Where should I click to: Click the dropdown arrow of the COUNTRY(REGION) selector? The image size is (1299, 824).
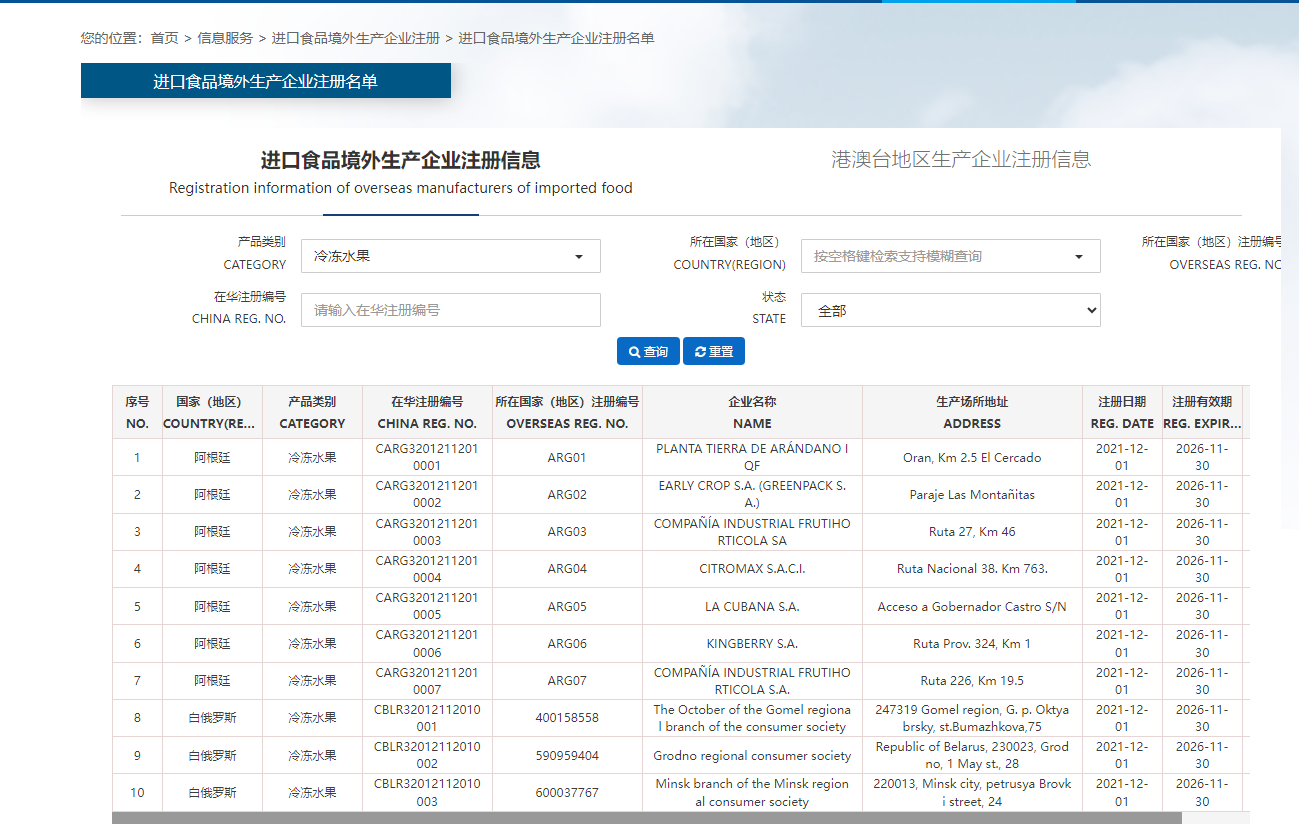click(1078, 256)
